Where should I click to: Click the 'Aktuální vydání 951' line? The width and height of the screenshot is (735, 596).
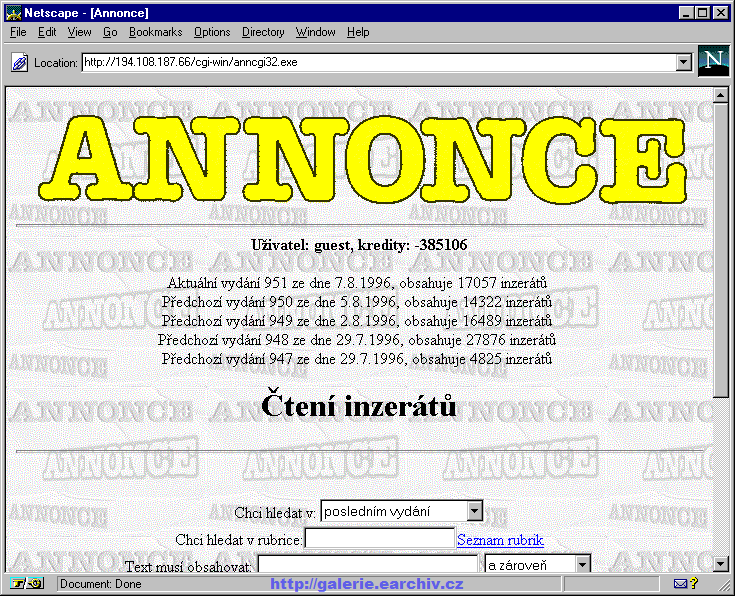tap(357, 283)
